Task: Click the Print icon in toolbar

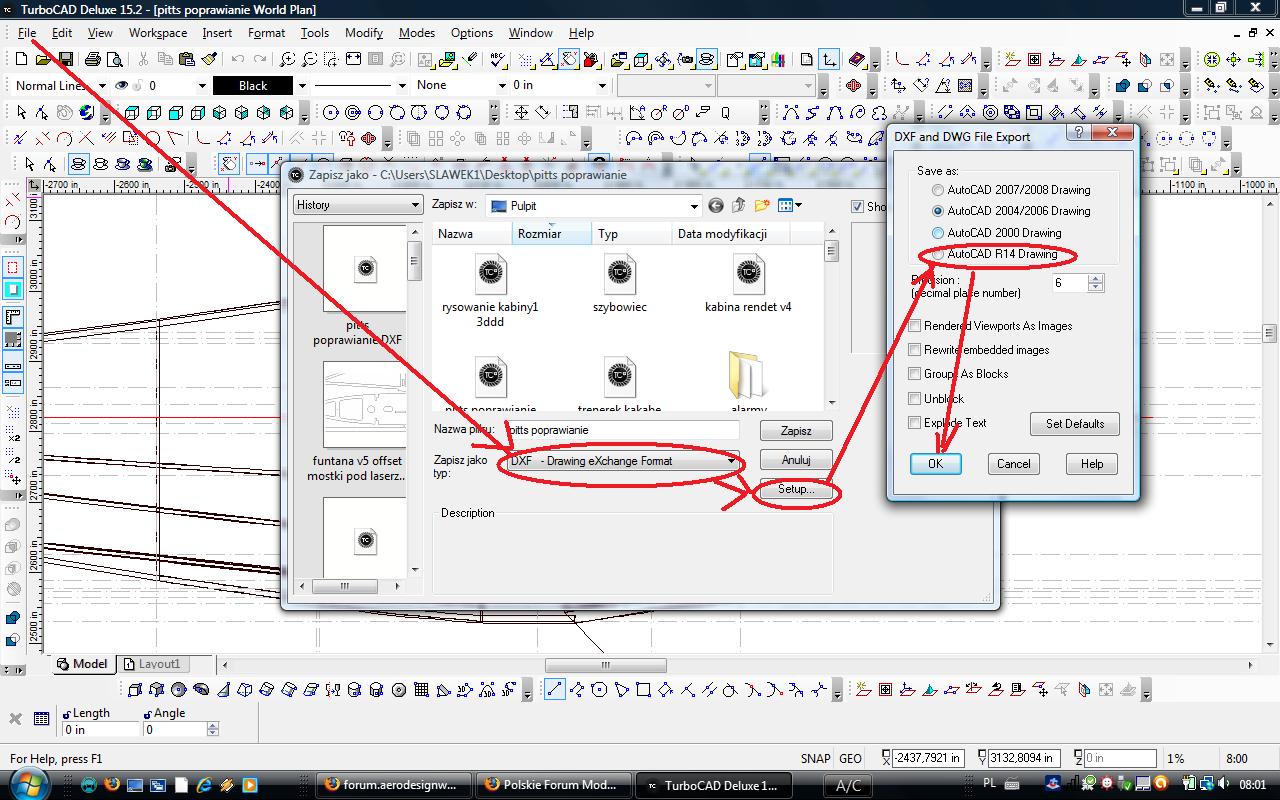Action: 93,60
